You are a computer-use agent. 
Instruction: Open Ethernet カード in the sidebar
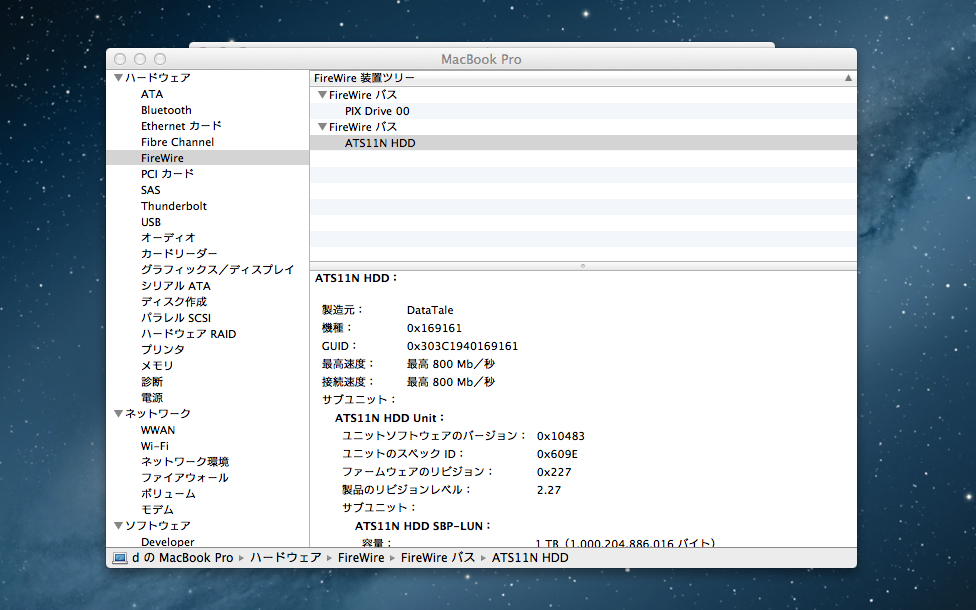(181, 126)
